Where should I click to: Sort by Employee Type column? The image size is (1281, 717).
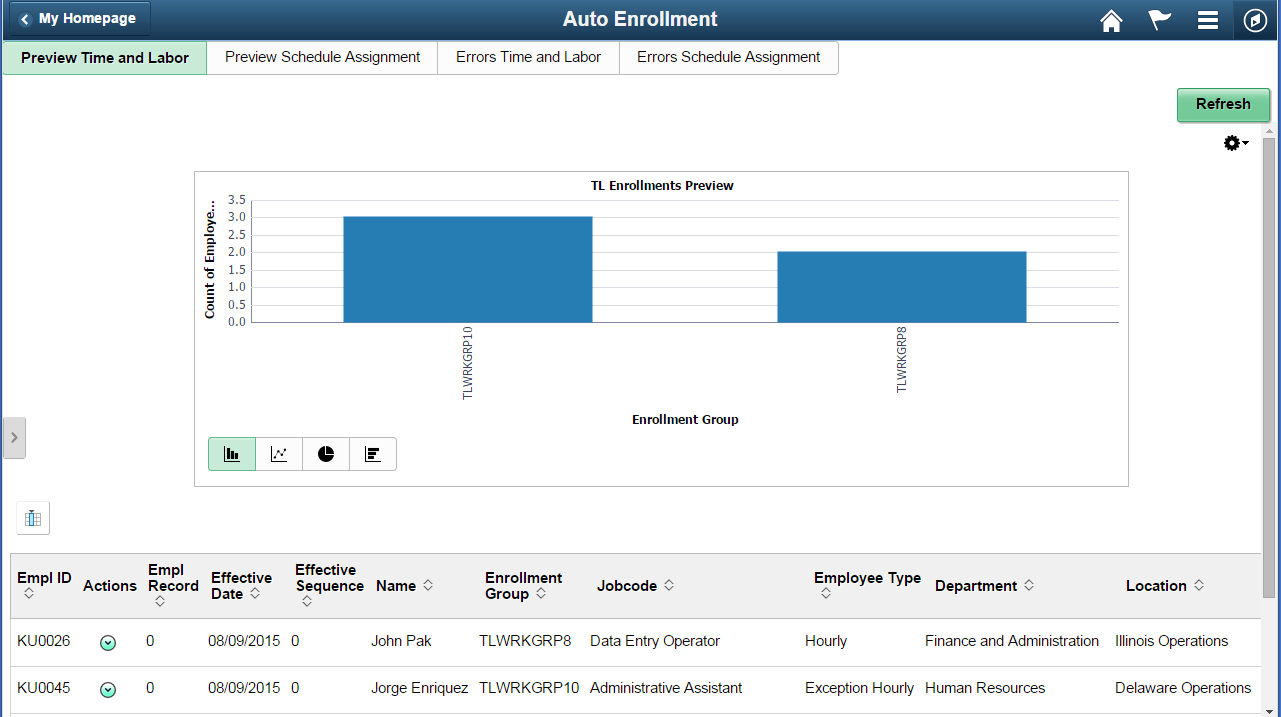pos(867,585)
